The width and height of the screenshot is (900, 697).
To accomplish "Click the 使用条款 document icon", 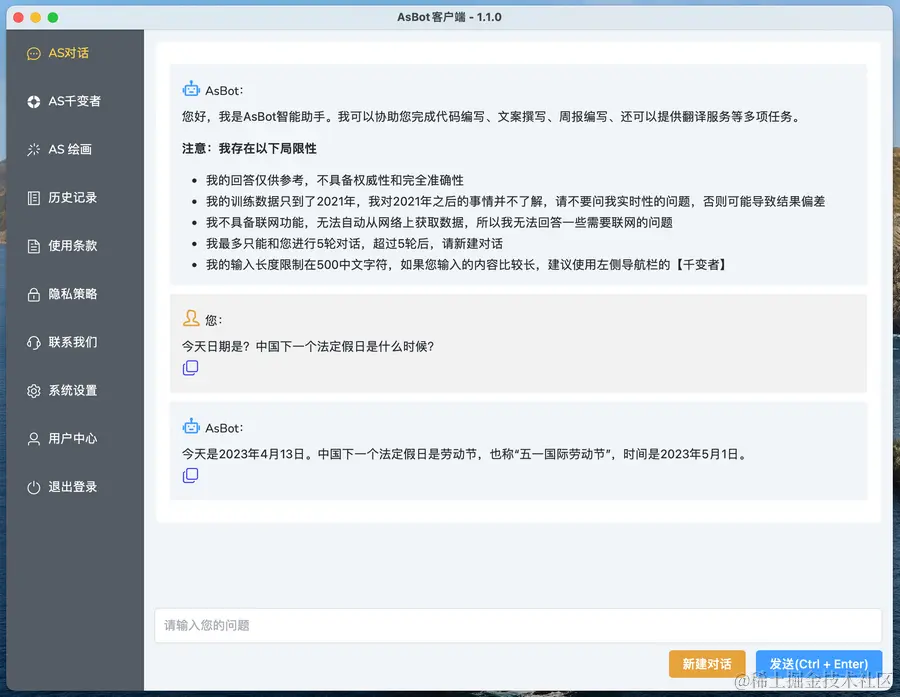I will click(x=34, y=246).
